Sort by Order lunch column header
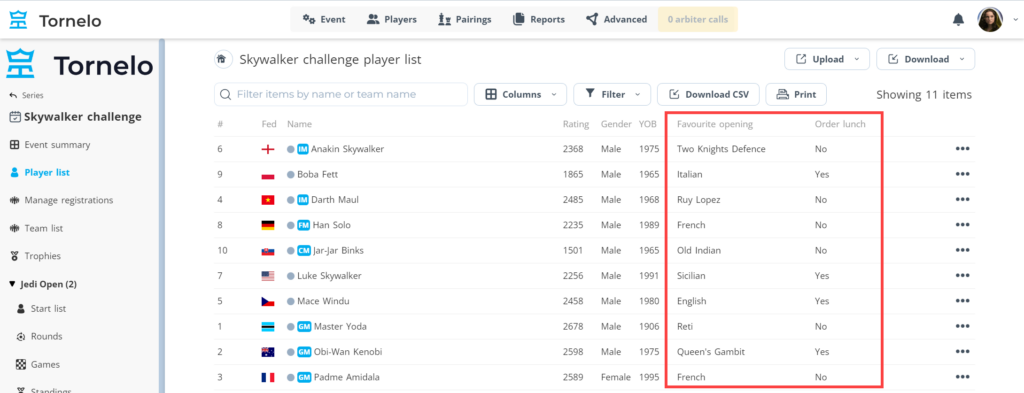Image resolution: width=1024 pixels, height=393 pixels. 840,124
